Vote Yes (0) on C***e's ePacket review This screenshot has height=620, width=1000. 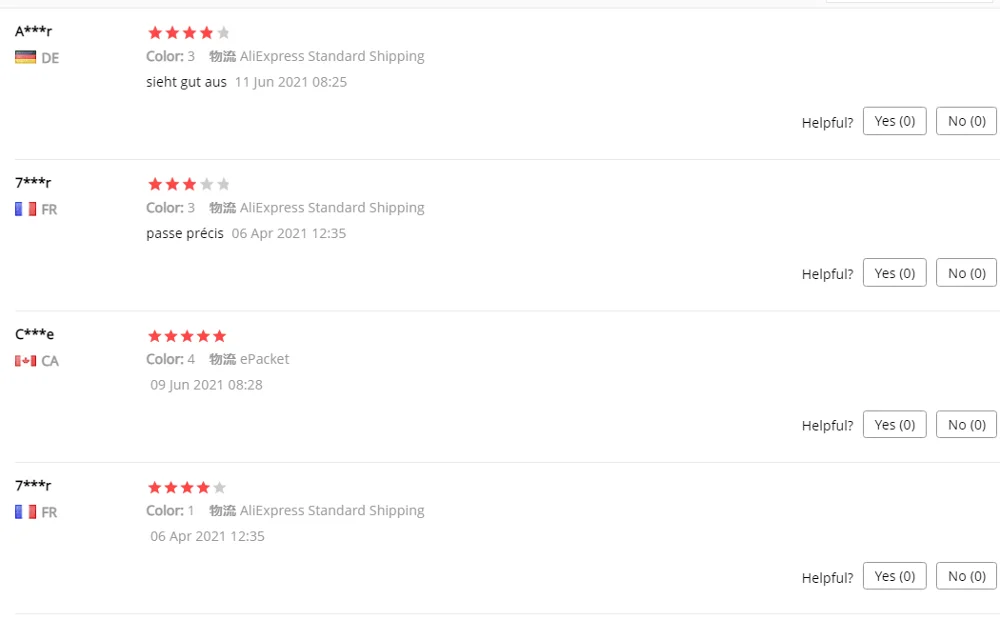point(894,424)
